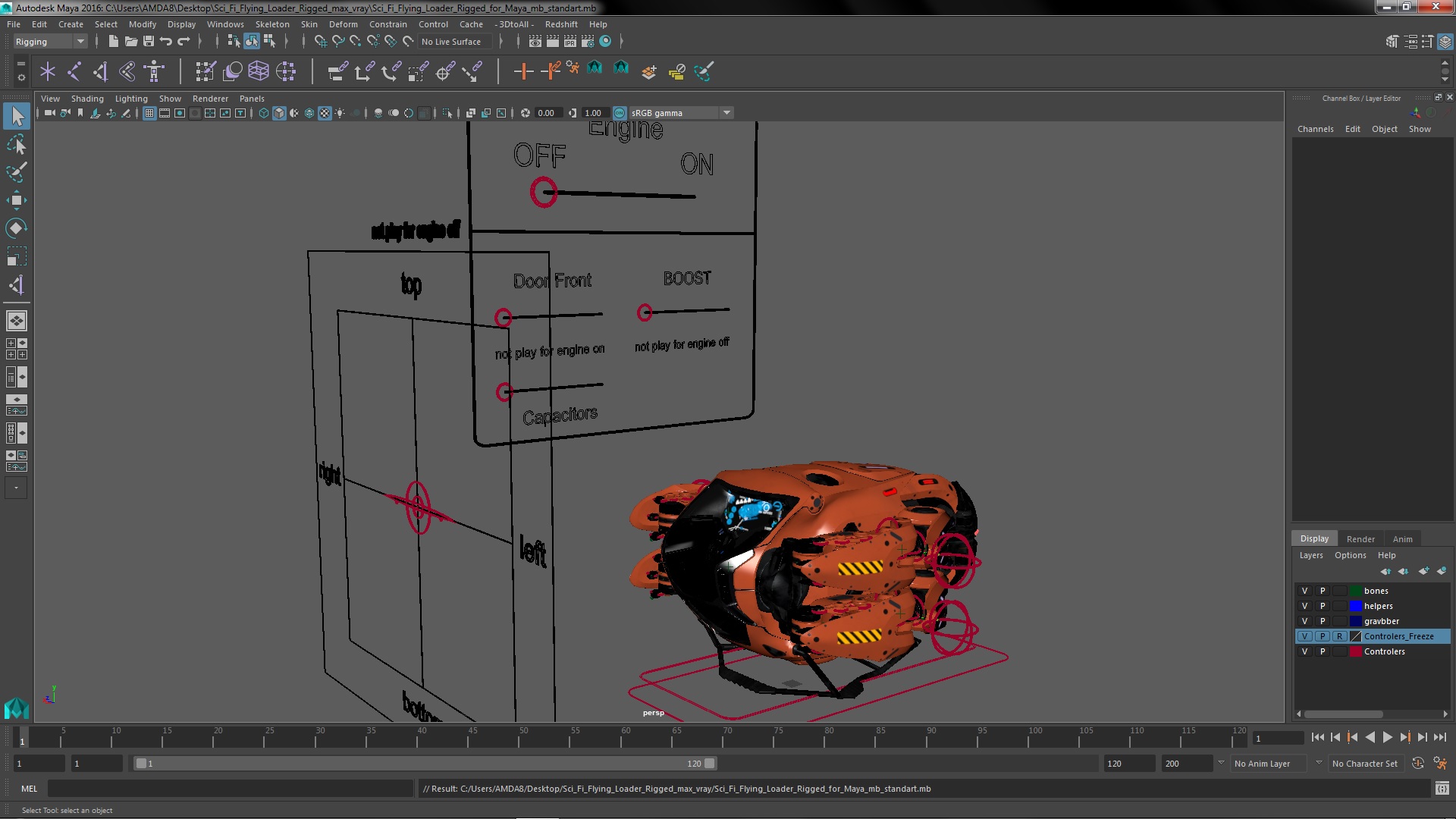Viewport: 1456px width, 819px height.
Task: Select the Scale tool
Action: coord(17,256)
